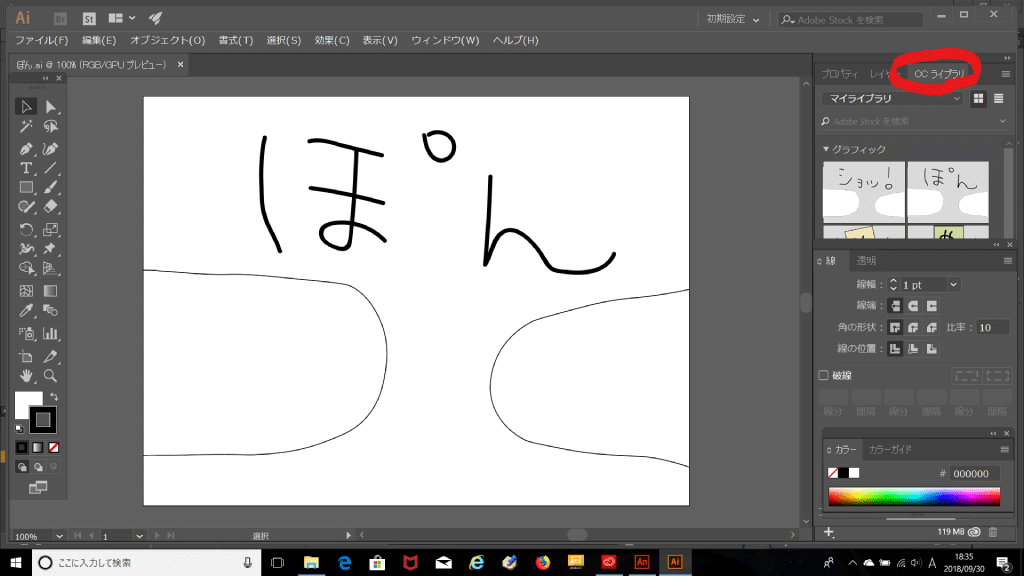Collapse the グラフィック section

point(826,149)
